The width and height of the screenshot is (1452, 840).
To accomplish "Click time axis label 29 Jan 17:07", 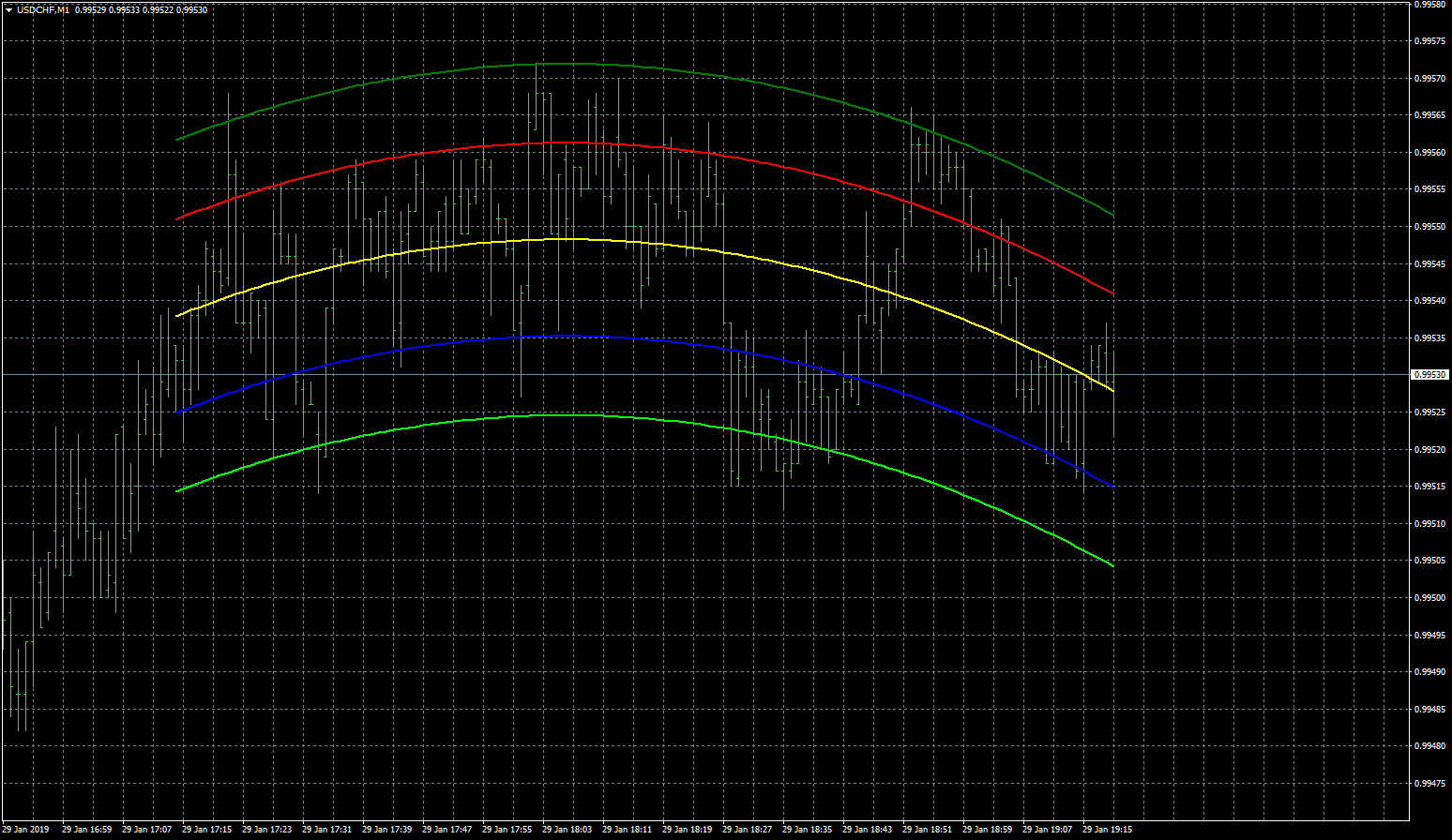I will click(x=147, y=830).
